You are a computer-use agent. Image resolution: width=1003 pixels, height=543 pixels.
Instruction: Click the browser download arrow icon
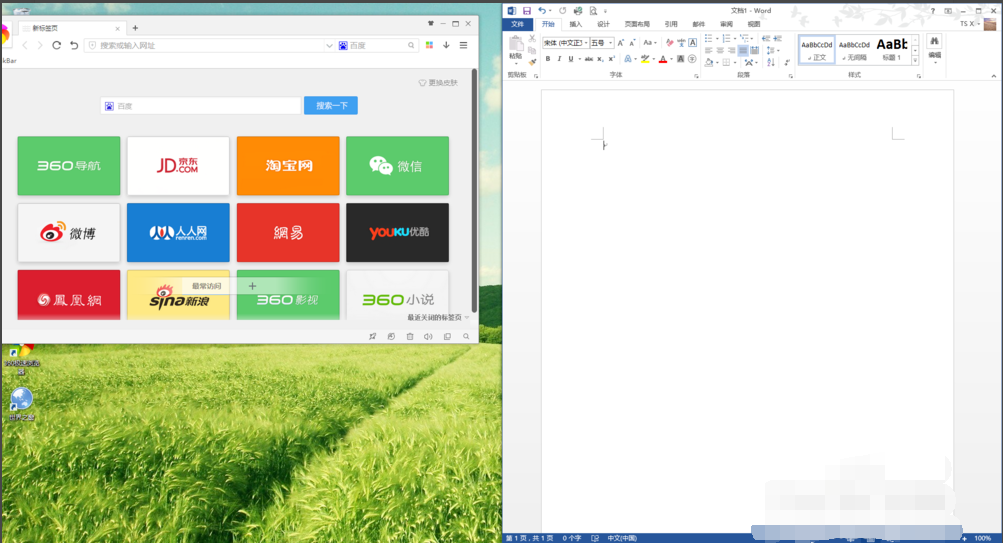click(x=446, y=45)
